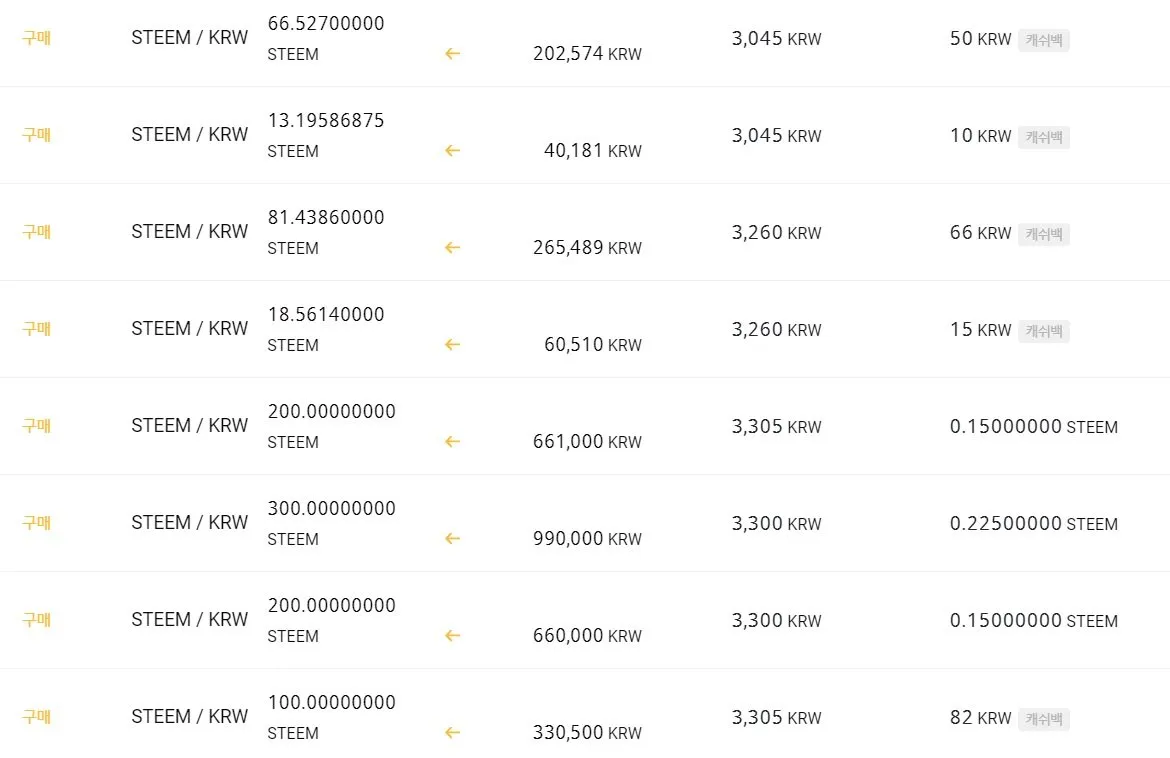Select the STEEM / KRW pair in the 100.00000000 row
The image size is (1170, 758).
coord(190,717)
